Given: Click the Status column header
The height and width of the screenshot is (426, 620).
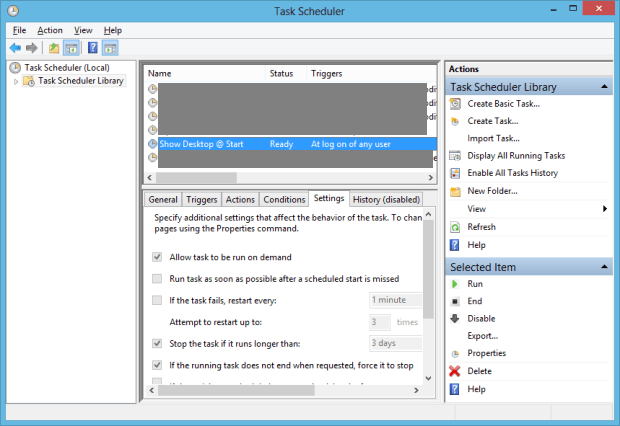Looking at the screenshot, I should (286, 74).
